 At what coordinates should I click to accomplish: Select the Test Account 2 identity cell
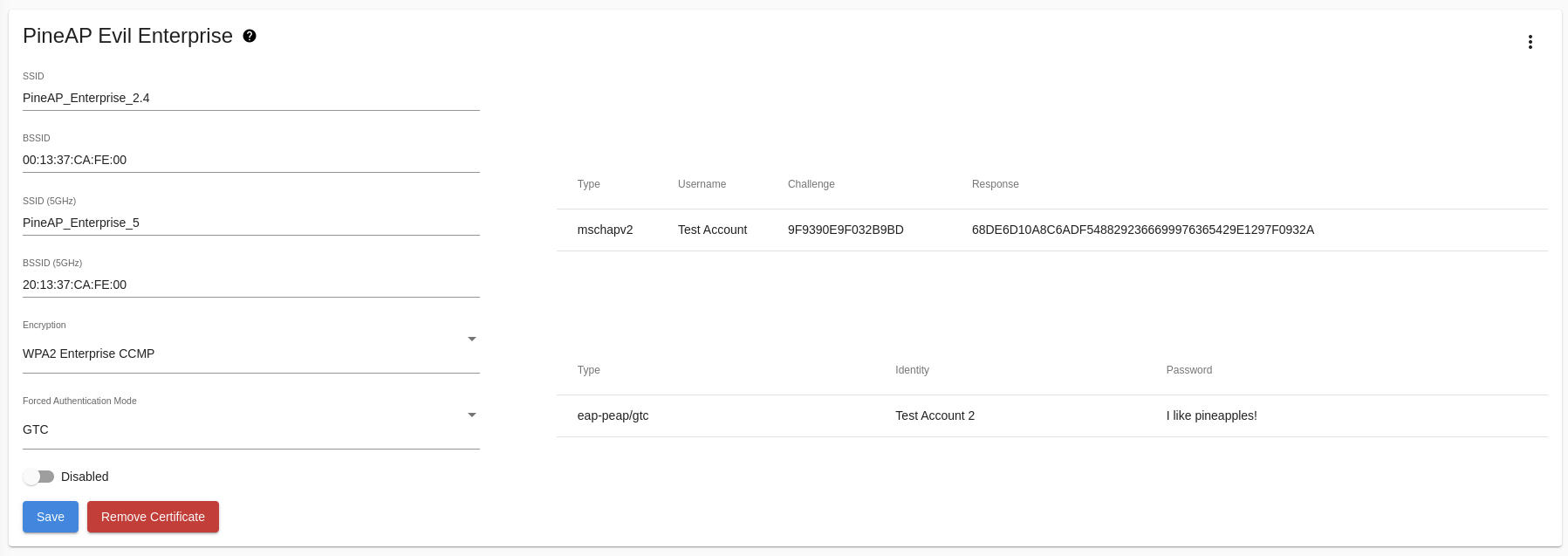coord(935,415)
